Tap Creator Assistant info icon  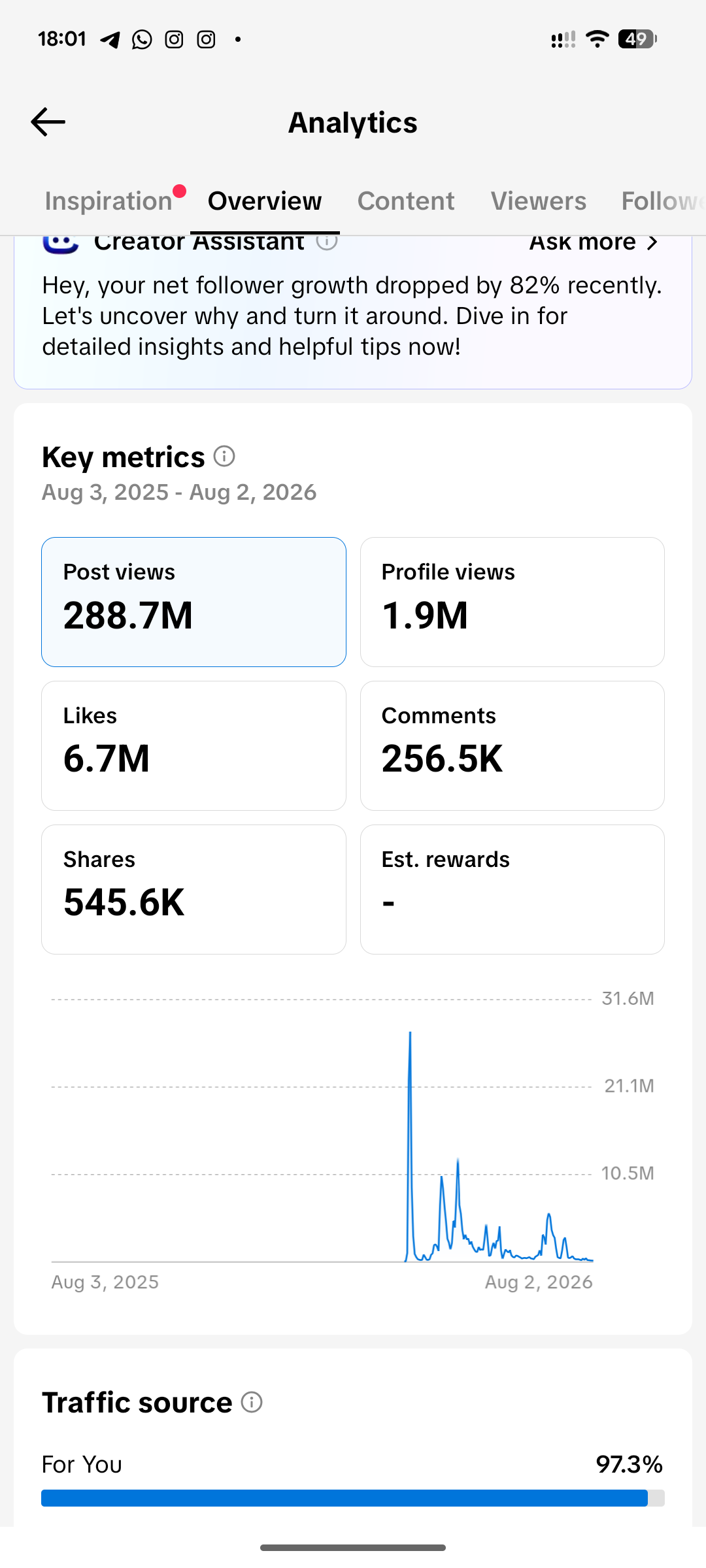(327, 242)
